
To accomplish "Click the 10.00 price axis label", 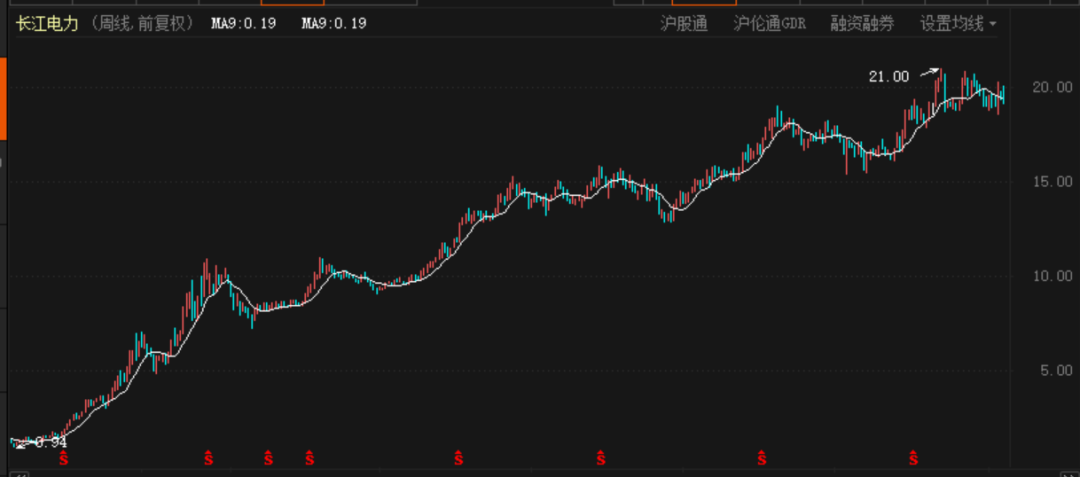I will [1052, 275].
